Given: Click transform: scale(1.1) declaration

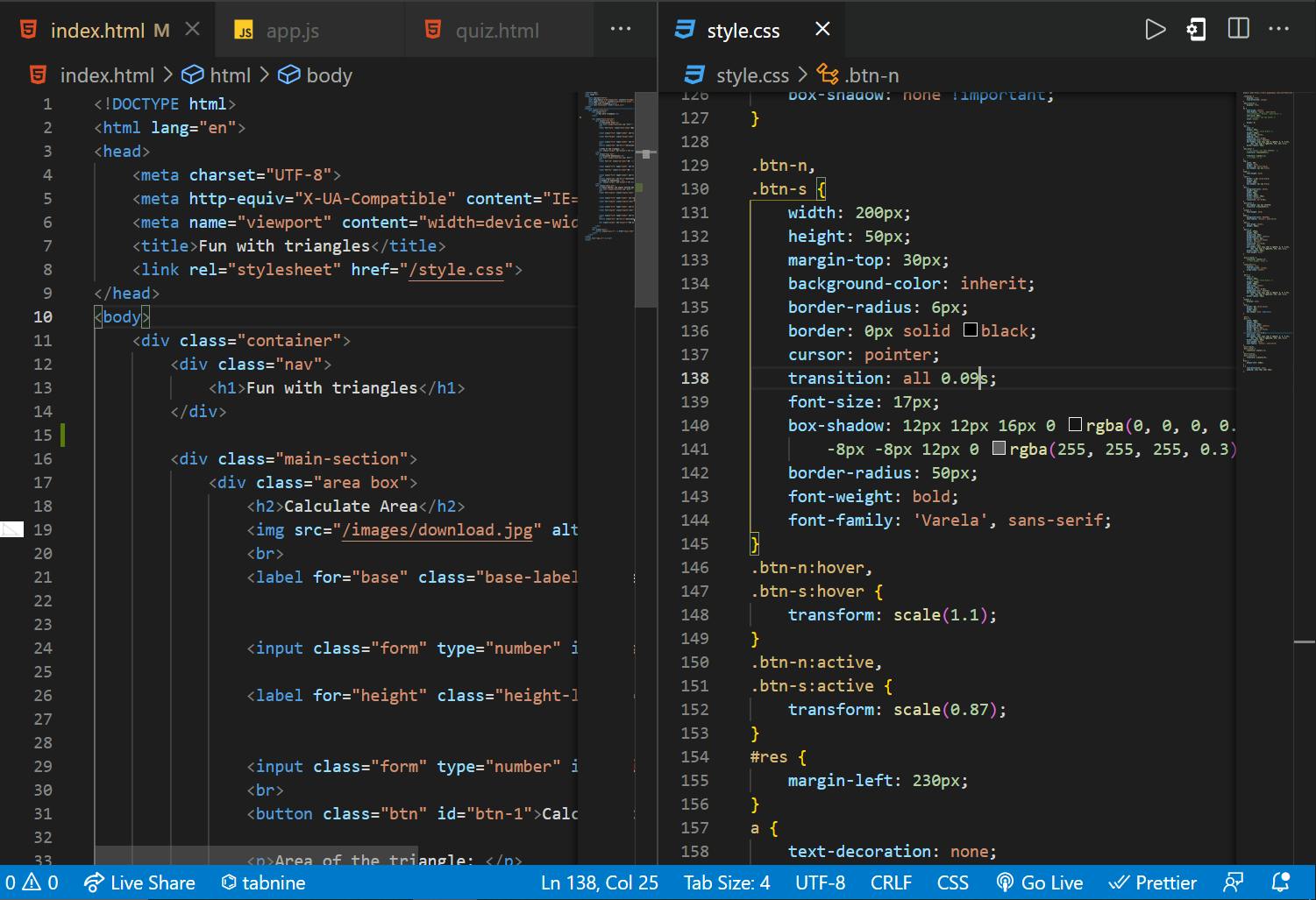Looking at the screenshot, I should [892, 614].
